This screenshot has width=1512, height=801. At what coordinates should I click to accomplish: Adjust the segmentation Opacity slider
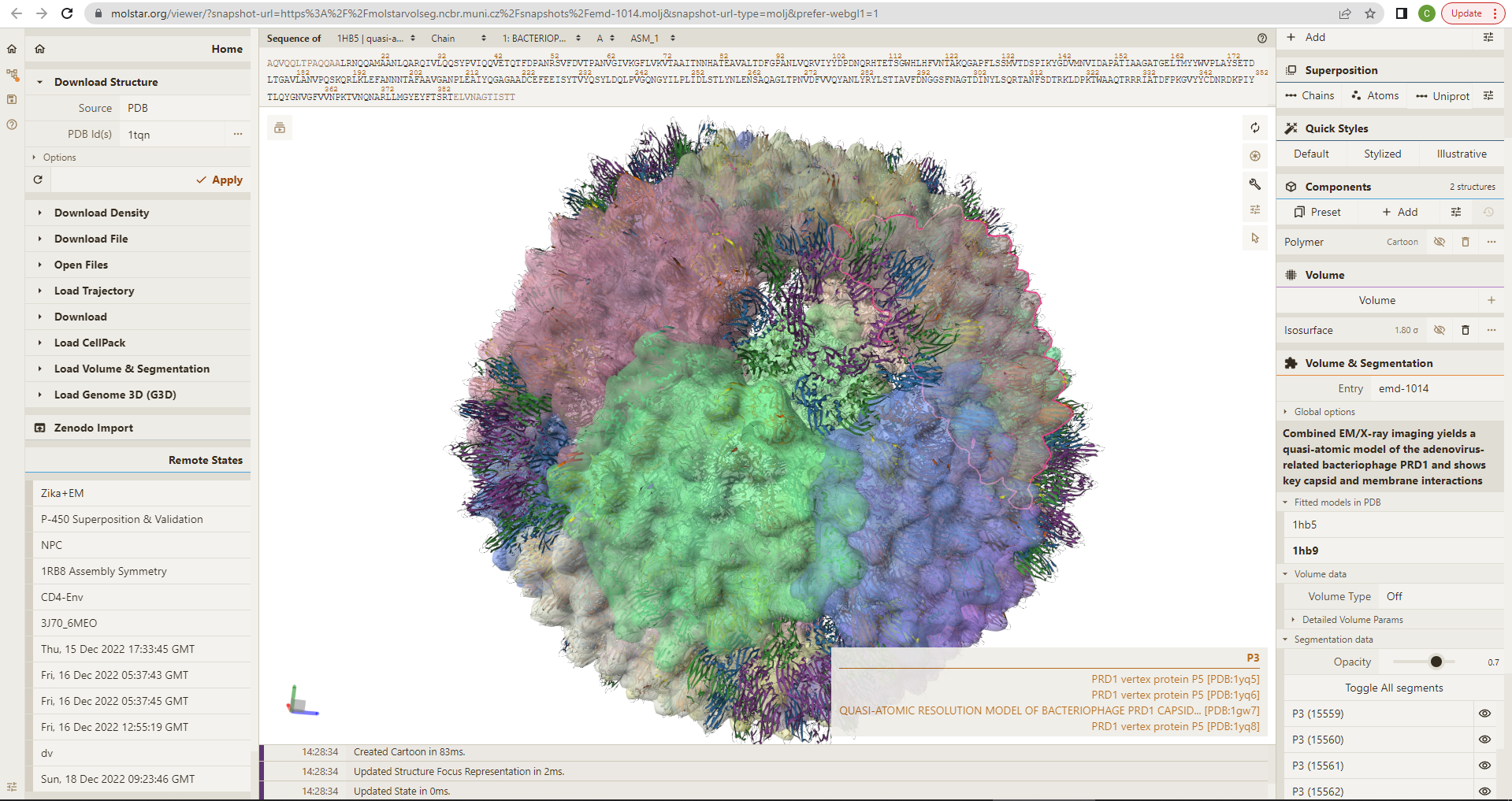click(x=1436, y=662)
